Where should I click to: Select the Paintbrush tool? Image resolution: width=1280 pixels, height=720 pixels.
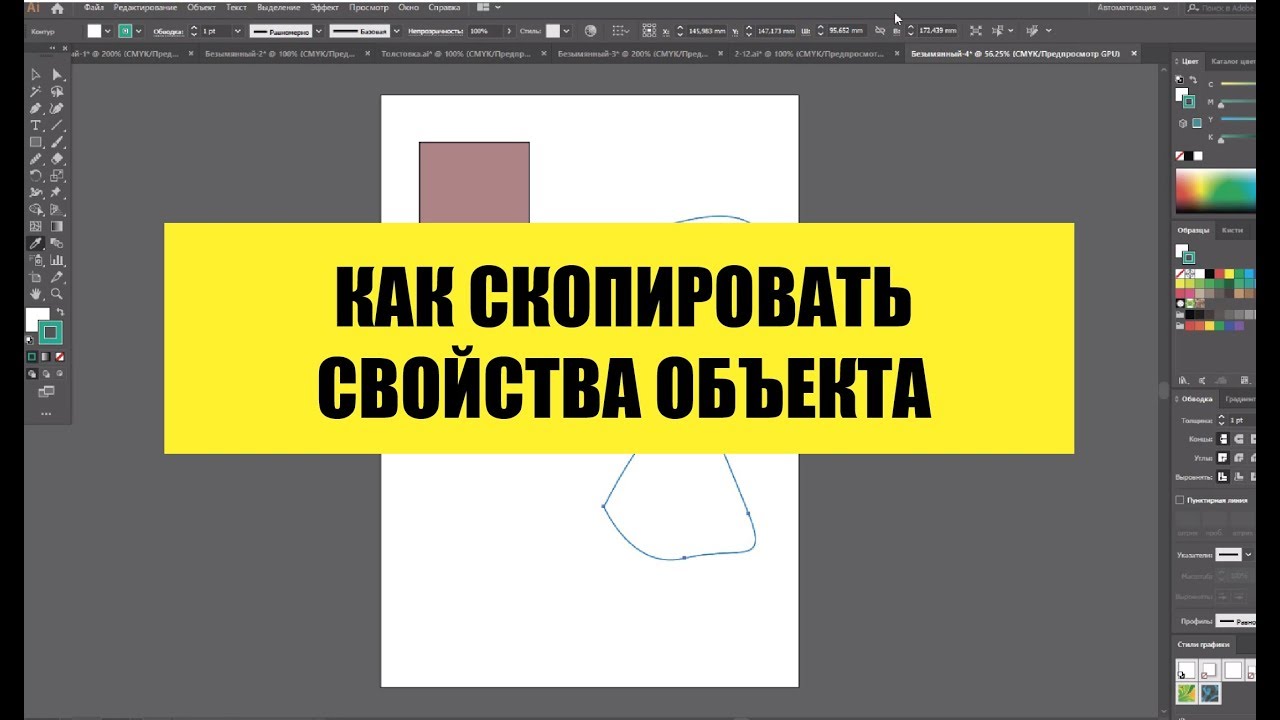tap(57, 142)
